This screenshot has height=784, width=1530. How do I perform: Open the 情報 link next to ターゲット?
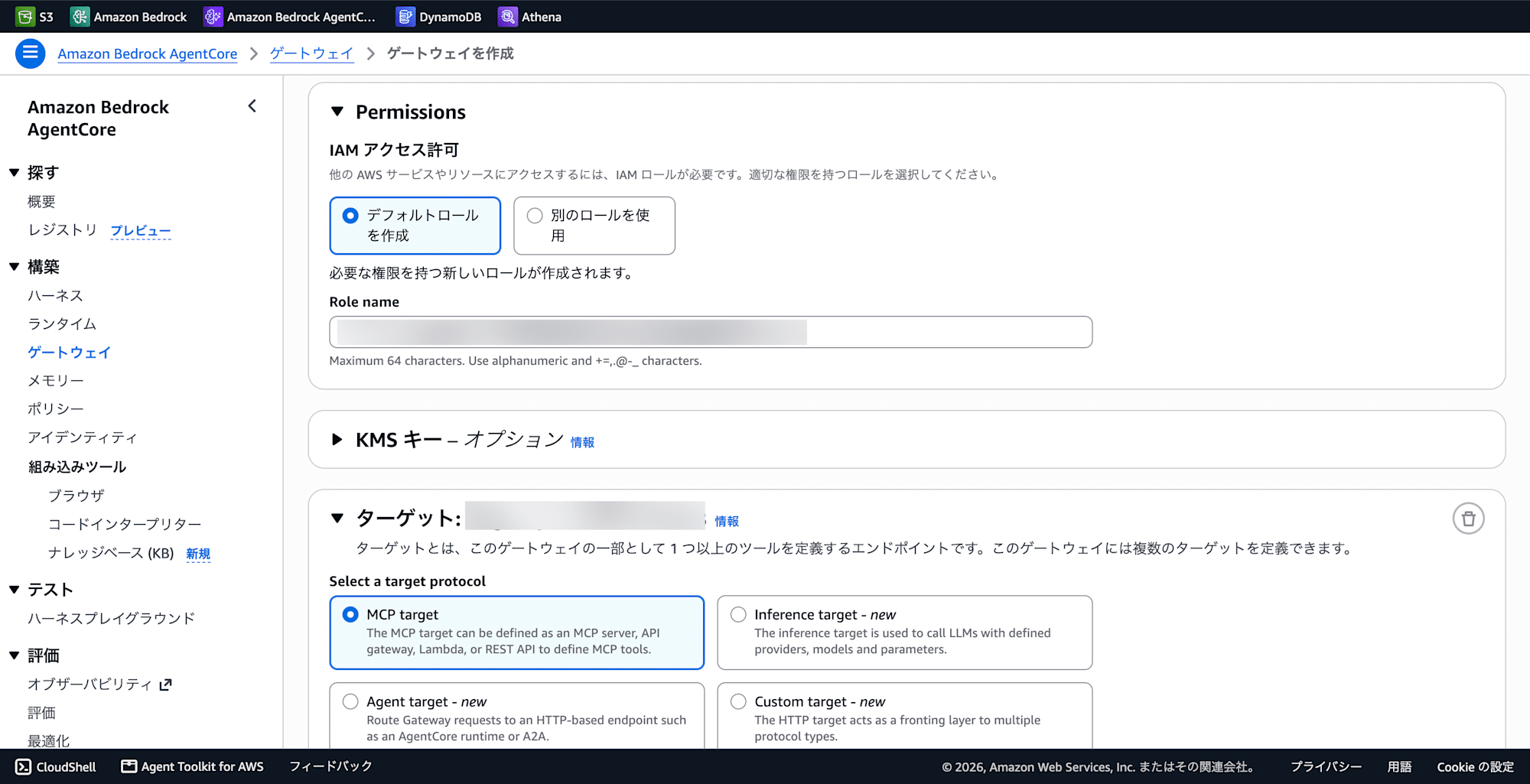pos(727,521)
